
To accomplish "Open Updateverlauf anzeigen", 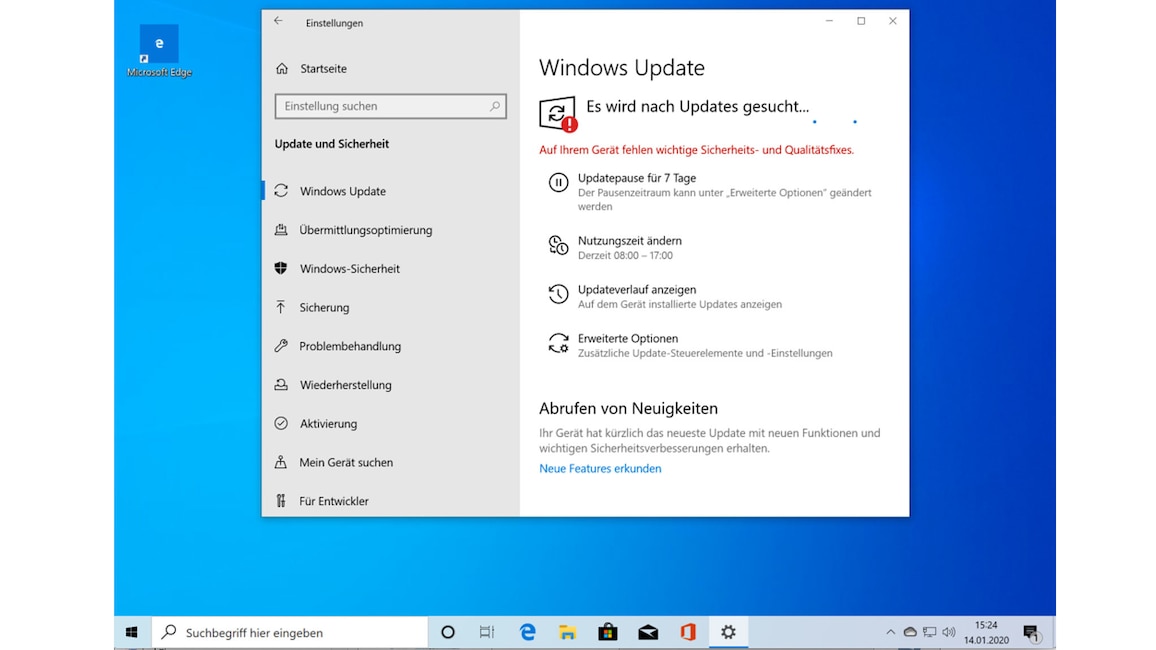I will (637, 290).
